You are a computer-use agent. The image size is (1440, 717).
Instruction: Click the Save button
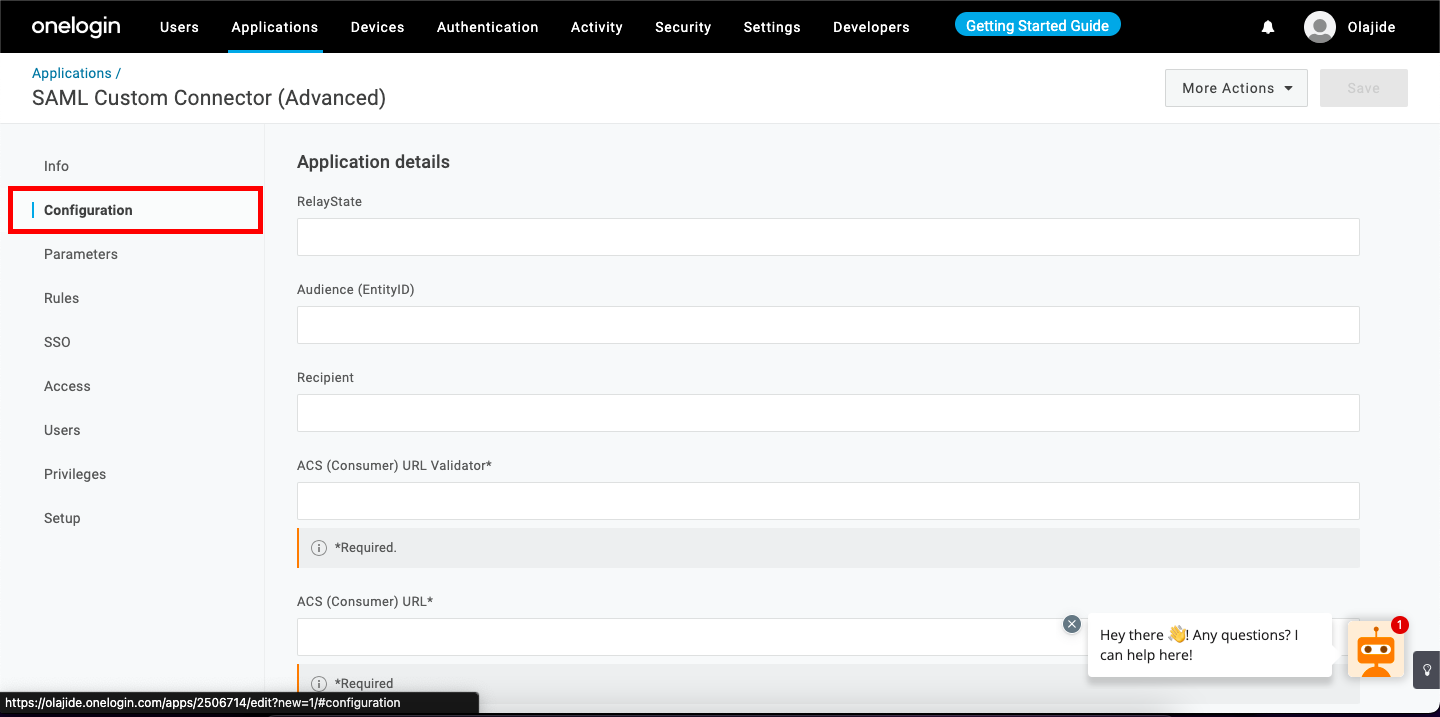coord(1364,88)
